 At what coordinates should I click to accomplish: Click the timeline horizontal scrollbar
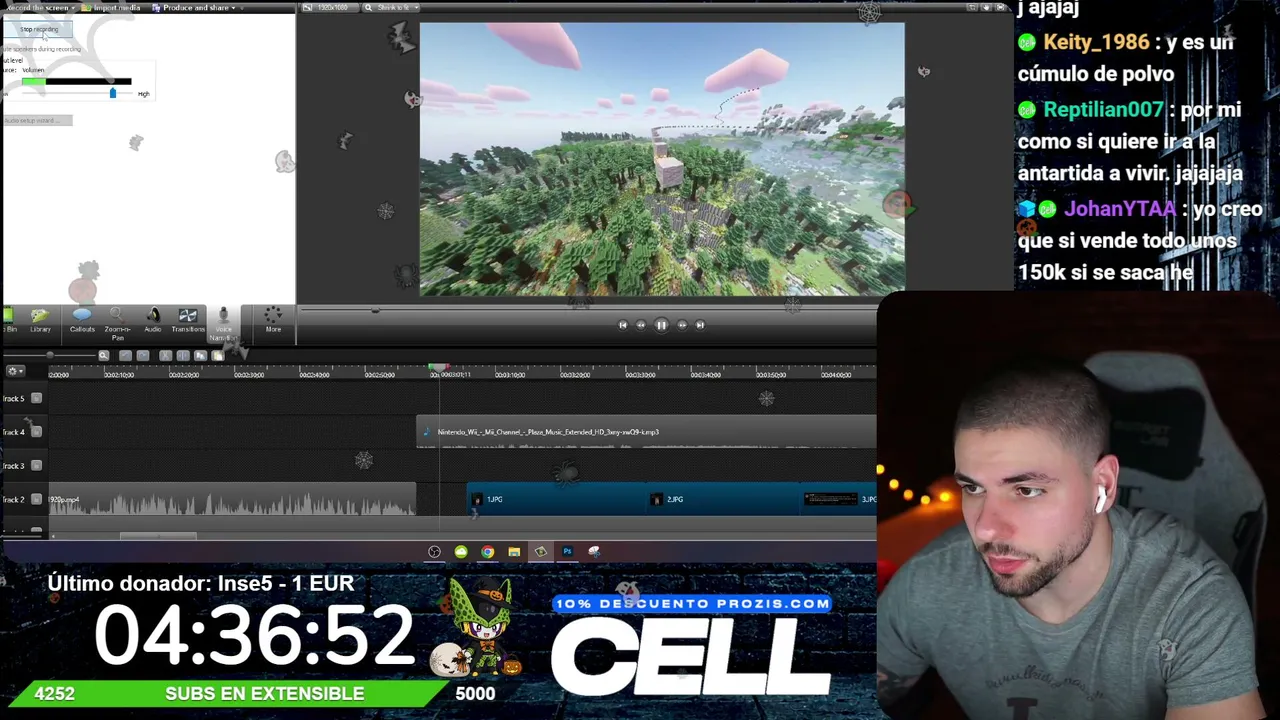click(158, 536)
